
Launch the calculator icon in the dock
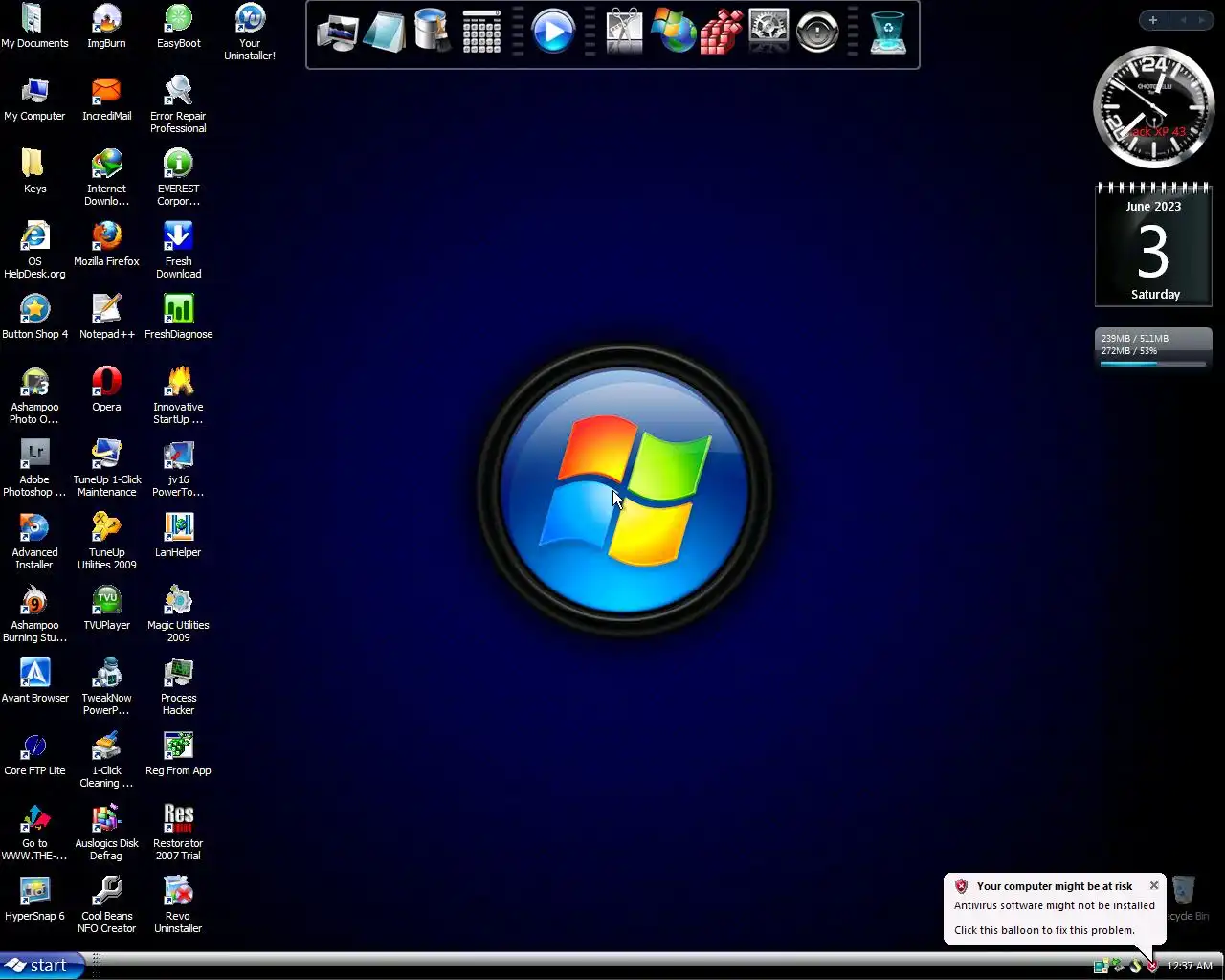[x=481, y=32]
